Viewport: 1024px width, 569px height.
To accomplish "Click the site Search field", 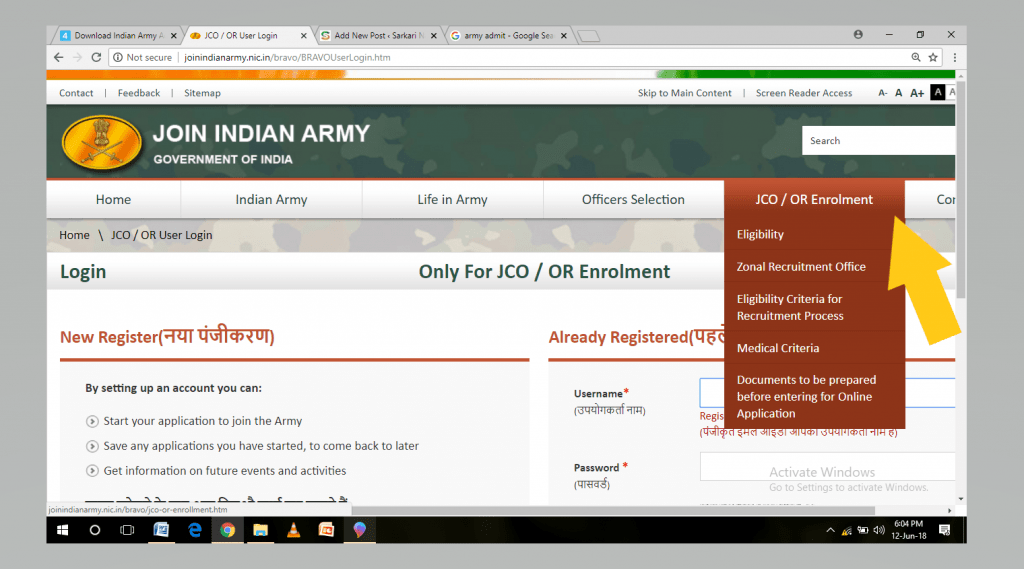I will pos(878,140).
